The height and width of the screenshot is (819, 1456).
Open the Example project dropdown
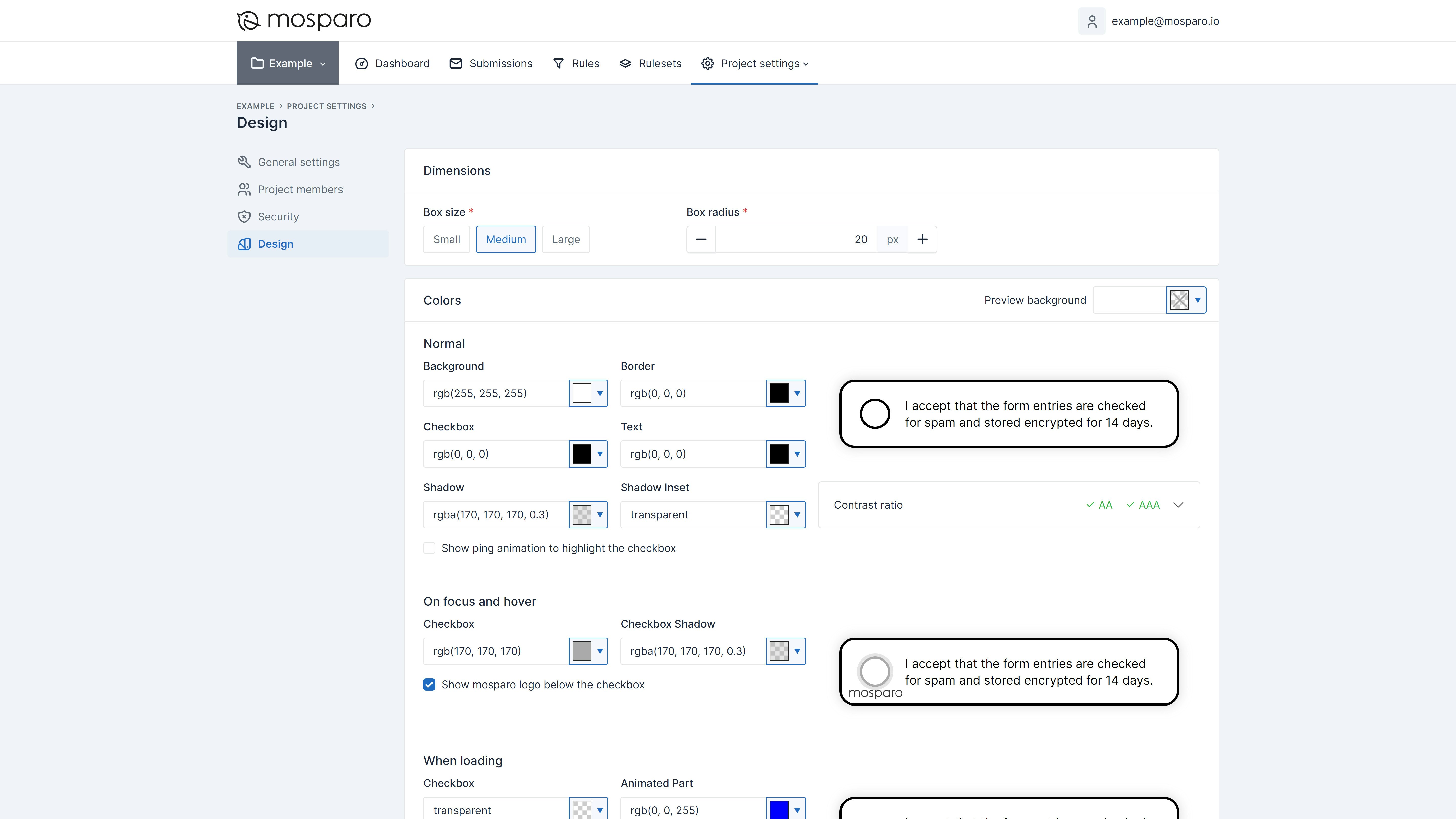[x=288, y=63]
